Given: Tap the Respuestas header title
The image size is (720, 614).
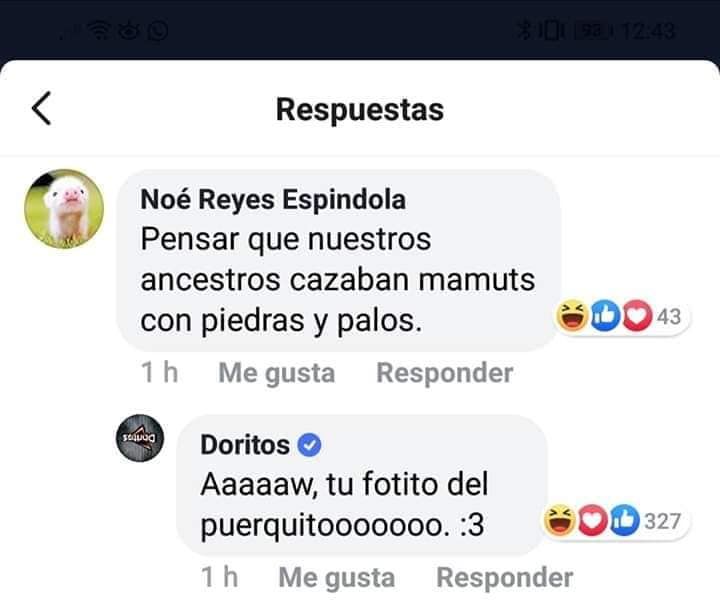Looking at the screenshot, I should click(360, 110).
